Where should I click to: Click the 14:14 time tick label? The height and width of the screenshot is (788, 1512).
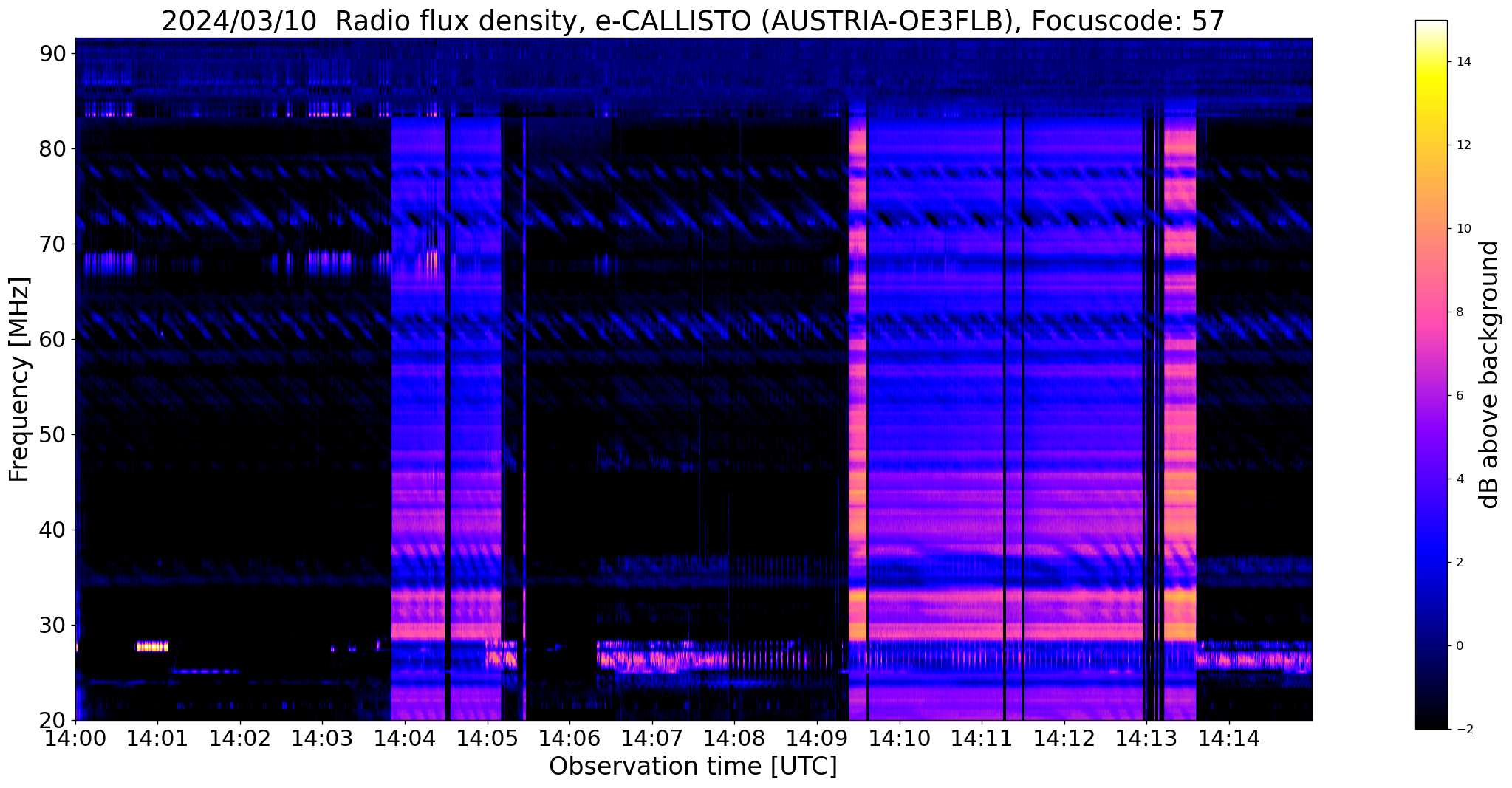(x=1229, y=739)
